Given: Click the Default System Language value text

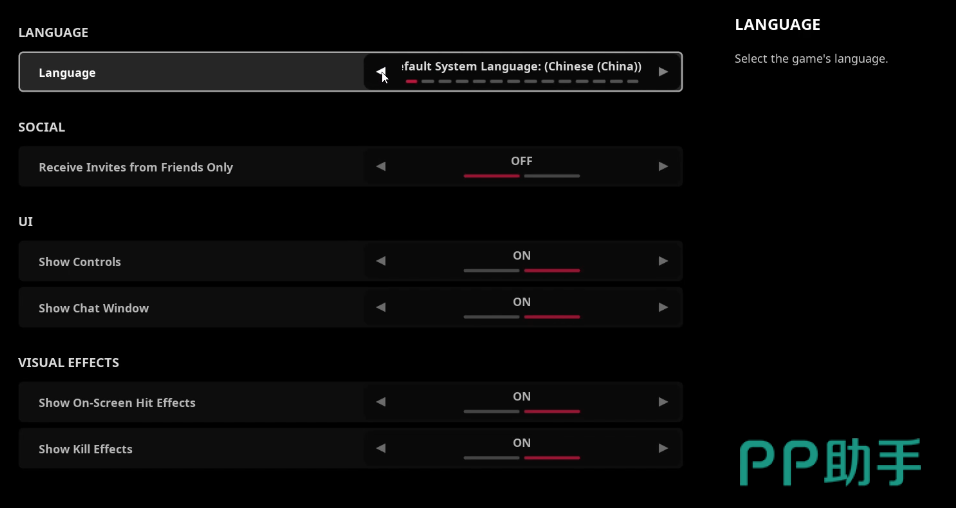Looking at the screenshot, I should click(x=521, y=66).
